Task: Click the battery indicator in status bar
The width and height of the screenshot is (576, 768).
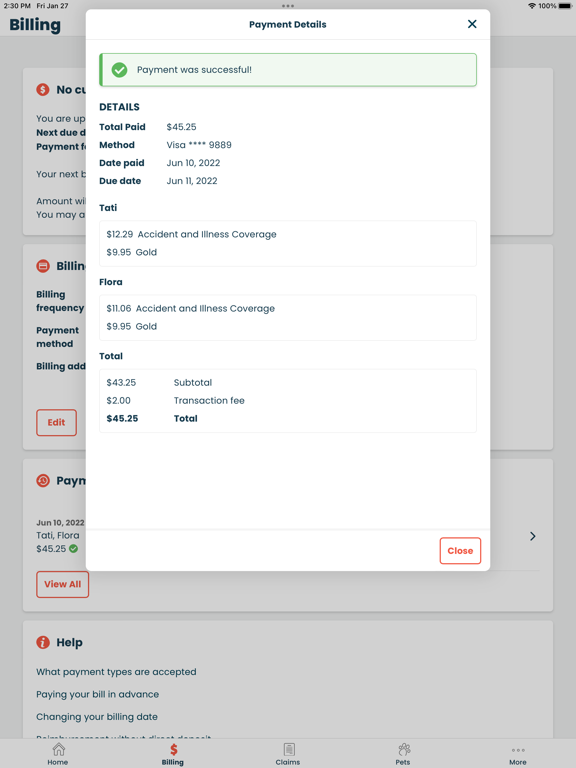Action: pyautogui.click(x=565, y=6)
